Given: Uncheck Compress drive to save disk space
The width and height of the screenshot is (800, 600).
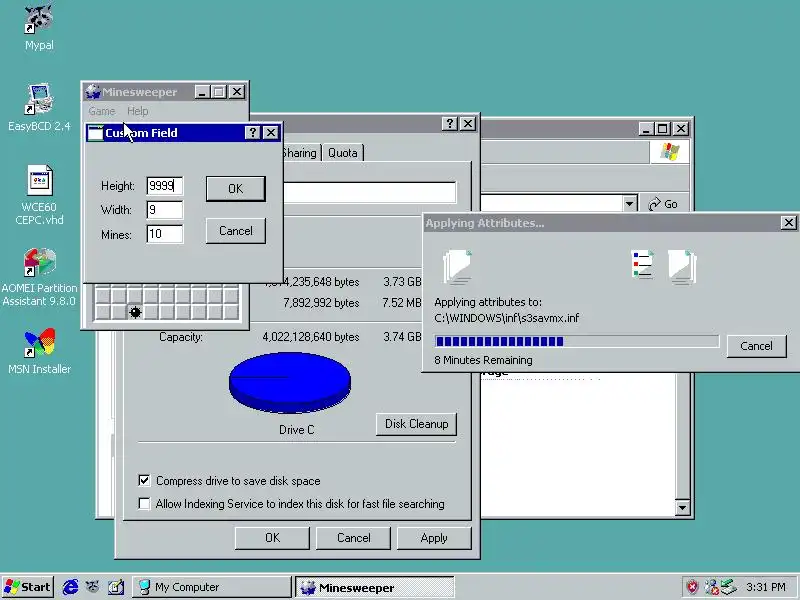Looking at the screenshot, I should click(x=144, y=480).
